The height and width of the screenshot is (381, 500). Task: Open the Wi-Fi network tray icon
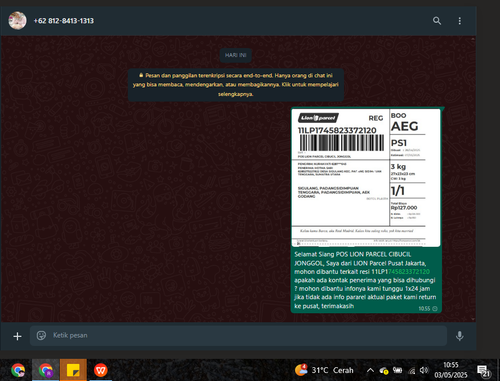tap(412, 370)
